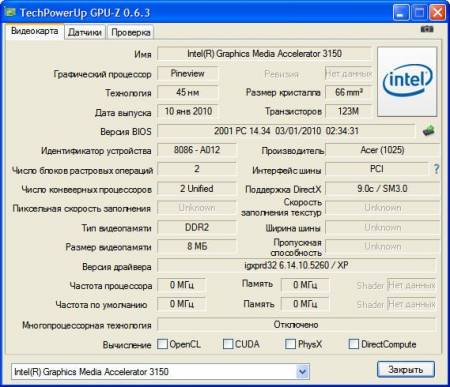Click the Имя field showing Accelerator 3150
The width and height of the screenshot is (450, 387).
264,54
